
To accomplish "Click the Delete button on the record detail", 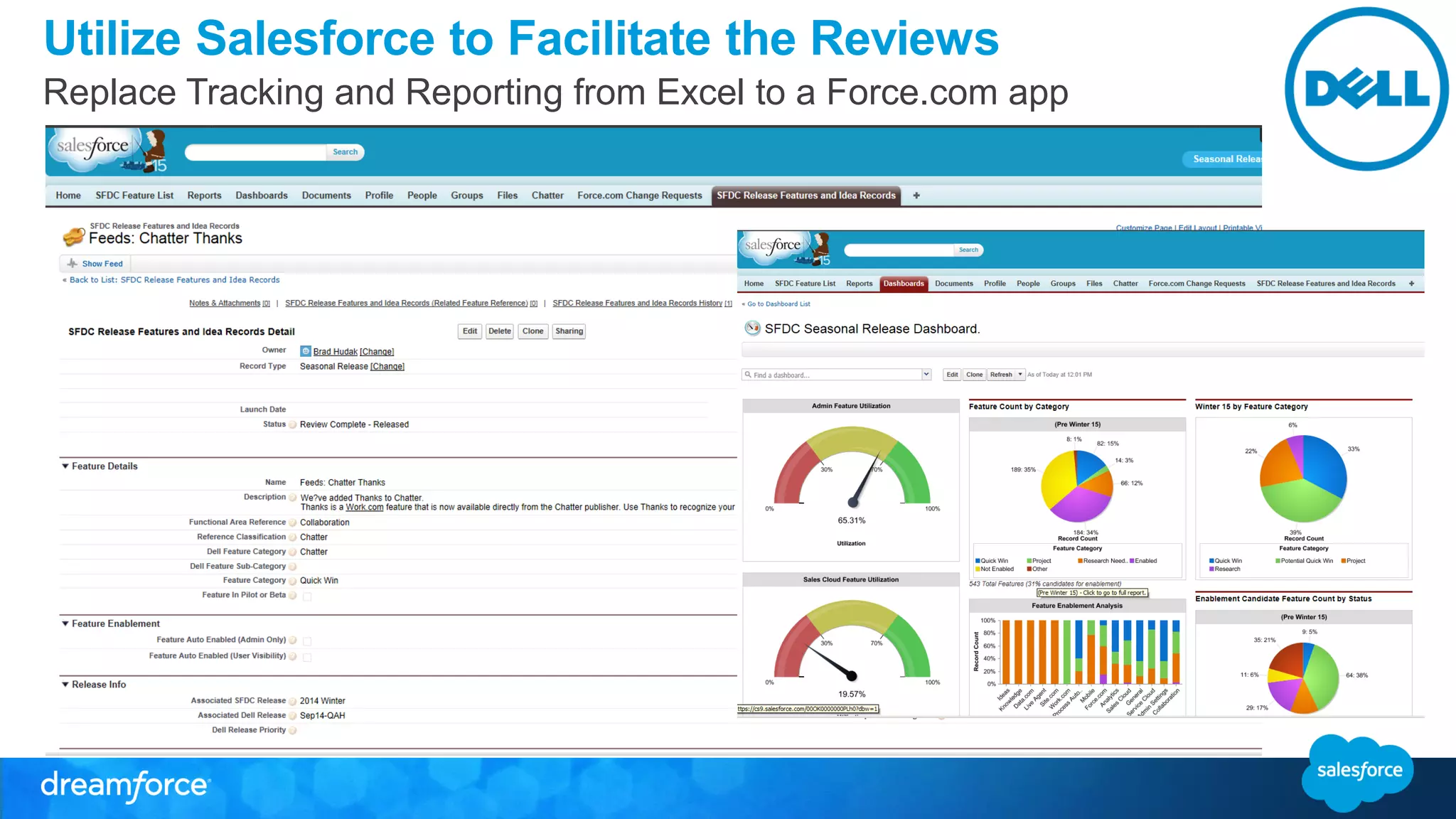I will click(500, 331).
